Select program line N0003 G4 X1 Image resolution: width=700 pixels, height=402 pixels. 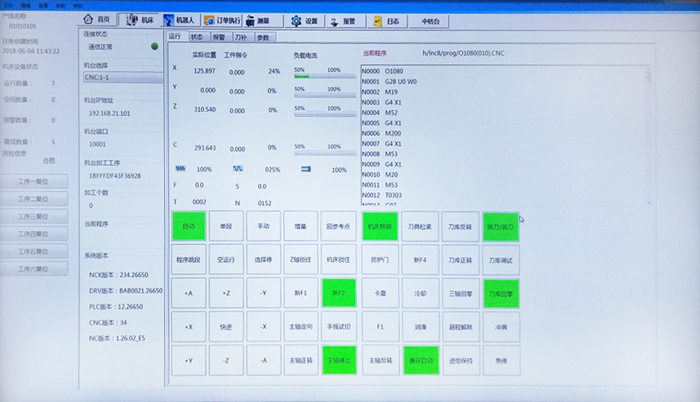380,102
